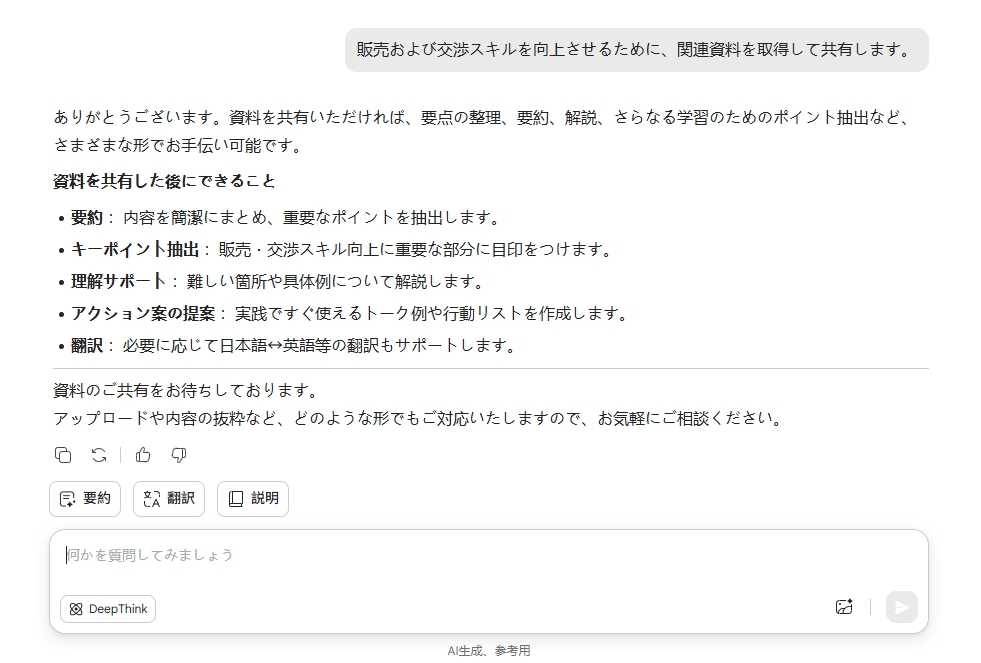Open the image upload icon in the input box

click(844, 607)
